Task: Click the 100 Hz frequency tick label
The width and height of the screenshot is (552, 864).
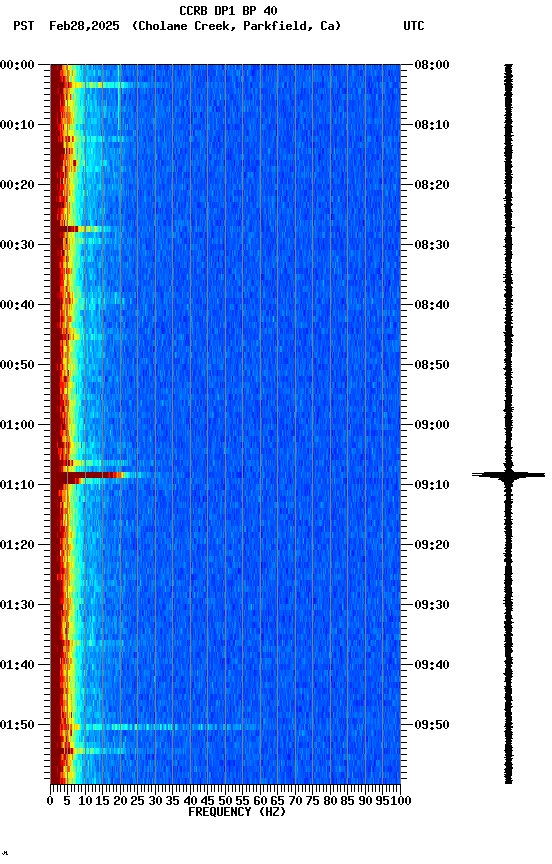Action: [401, 801]
